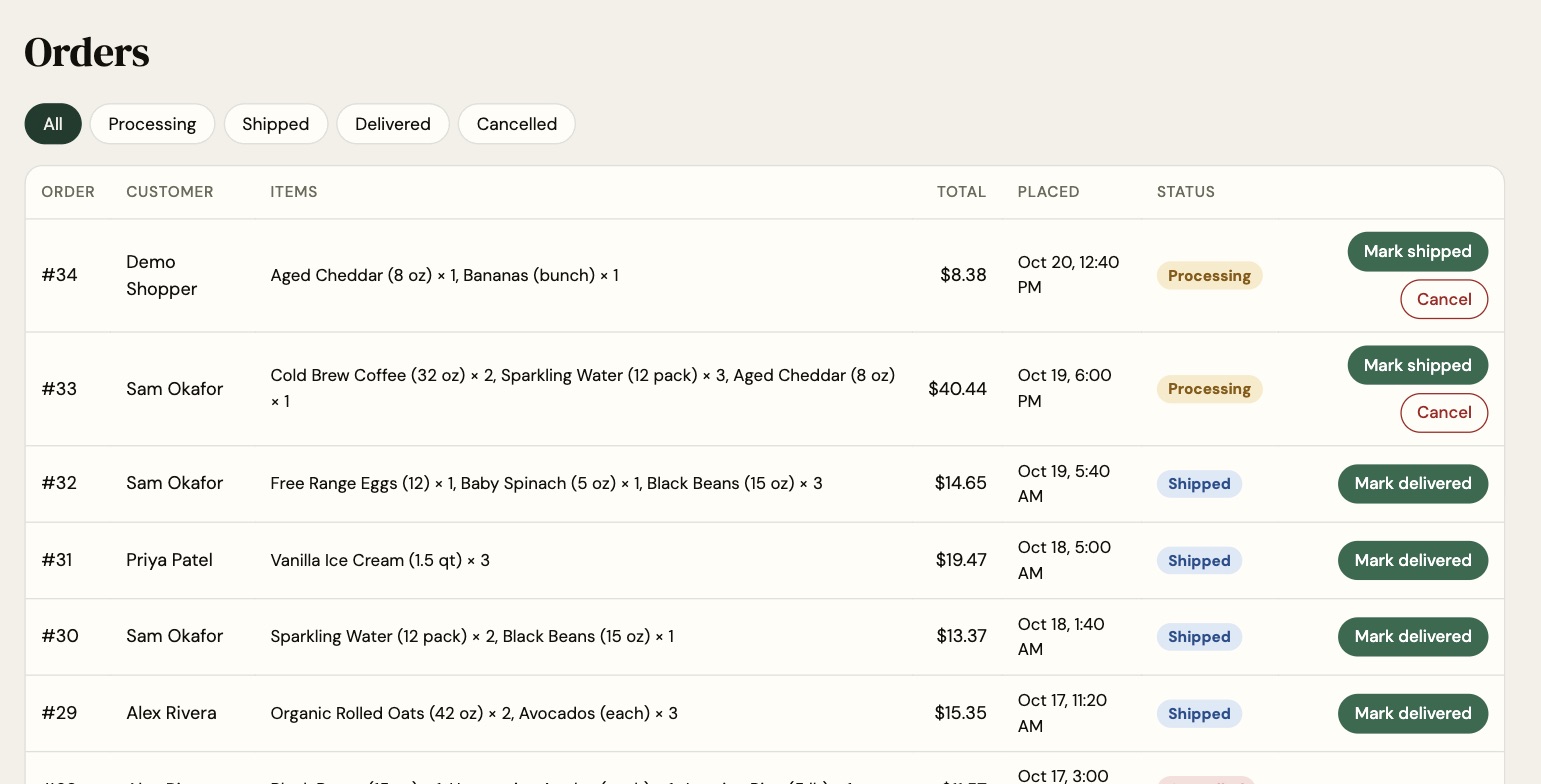Mark order #34 as shipped
The width and height of the screenshot is (1541, 784).
pyautogui.click(x=1417, y=251)
